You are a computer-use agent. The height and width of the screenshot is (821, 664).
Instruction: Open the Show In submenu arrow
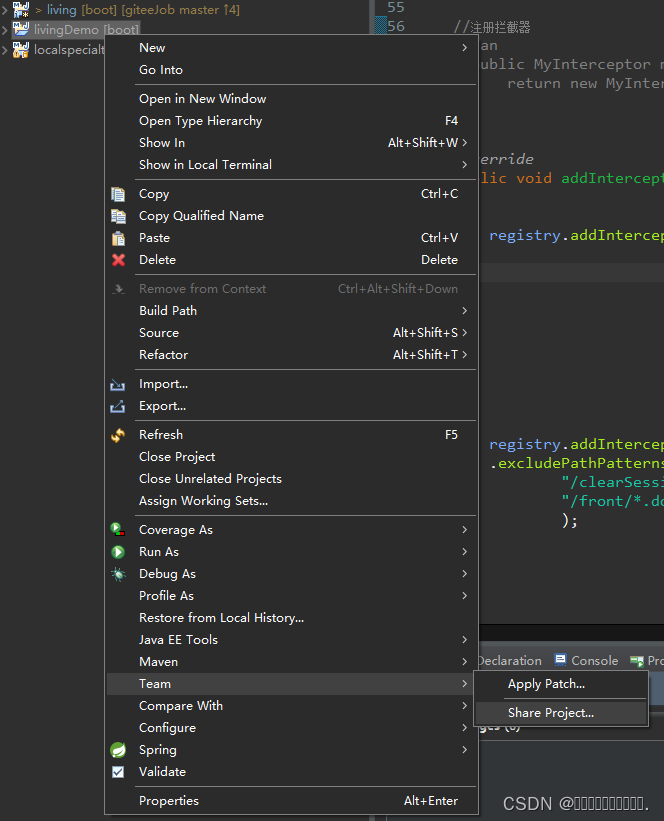(x=464, y=143)
